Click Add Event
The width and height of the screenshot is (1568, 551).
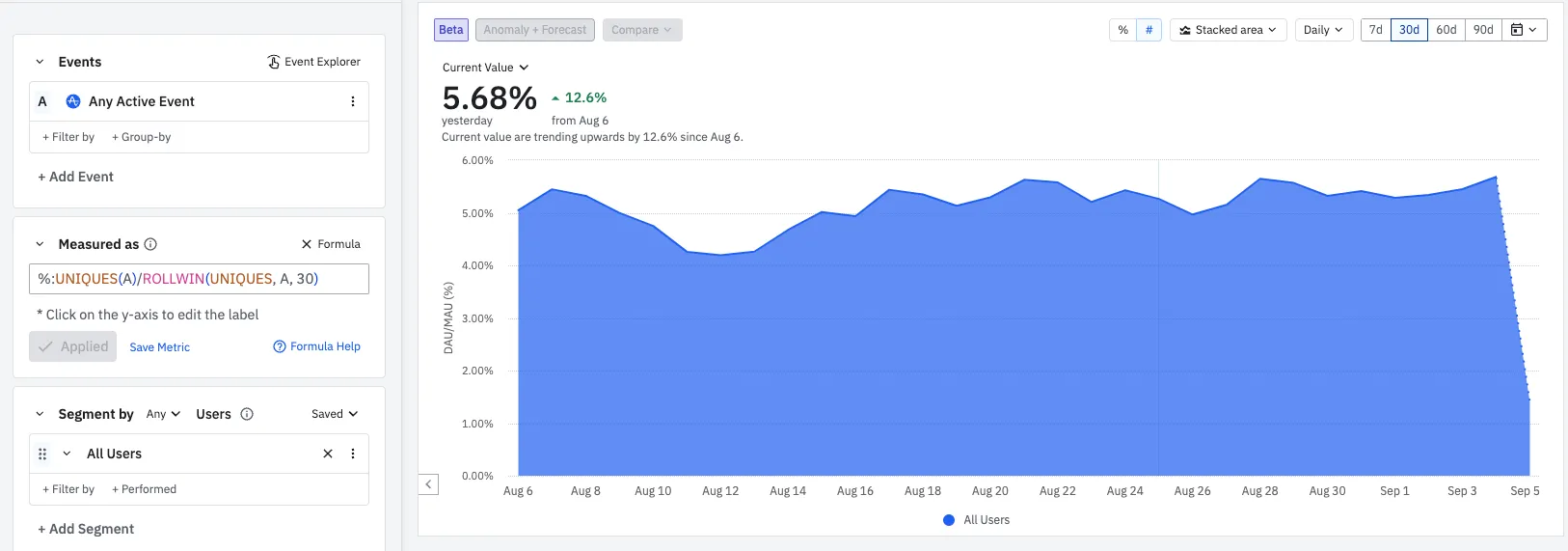tap(75, 177)
